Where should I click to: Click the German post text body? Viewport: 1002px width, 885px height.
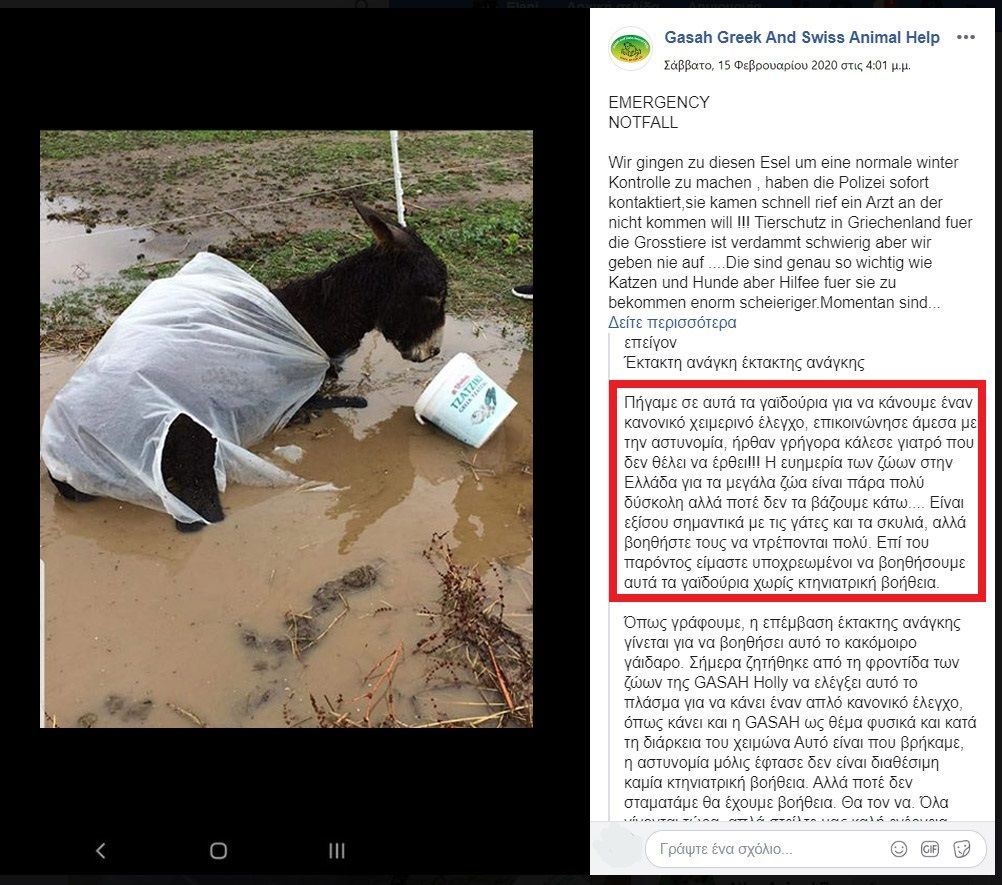tap(791, 233)
